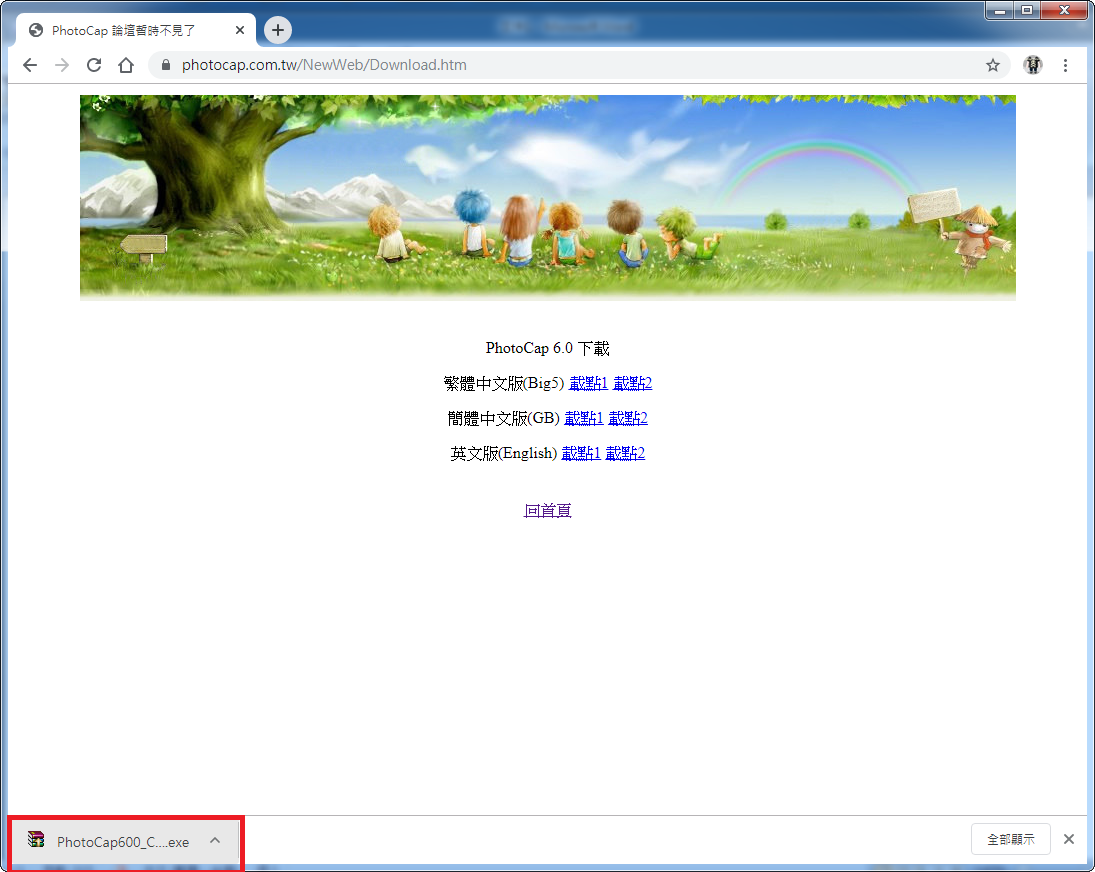1095x872 pixels.
Task: Maximize the Chrome window
Action: point(1027,10)
